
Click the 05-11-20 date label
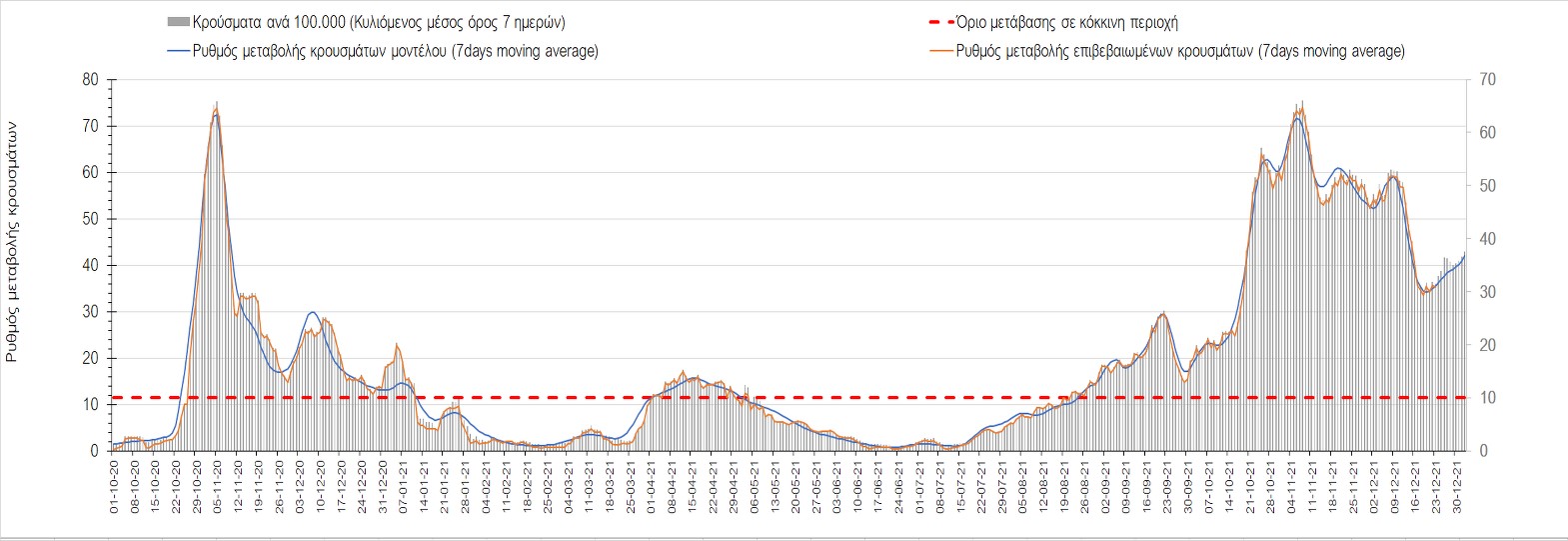(218, 486)
